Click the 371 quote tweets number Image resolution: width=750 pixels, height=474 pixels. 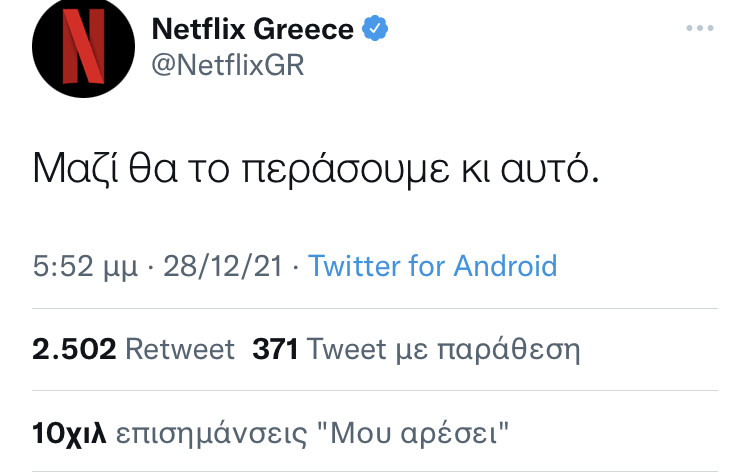tap(276, 349)
